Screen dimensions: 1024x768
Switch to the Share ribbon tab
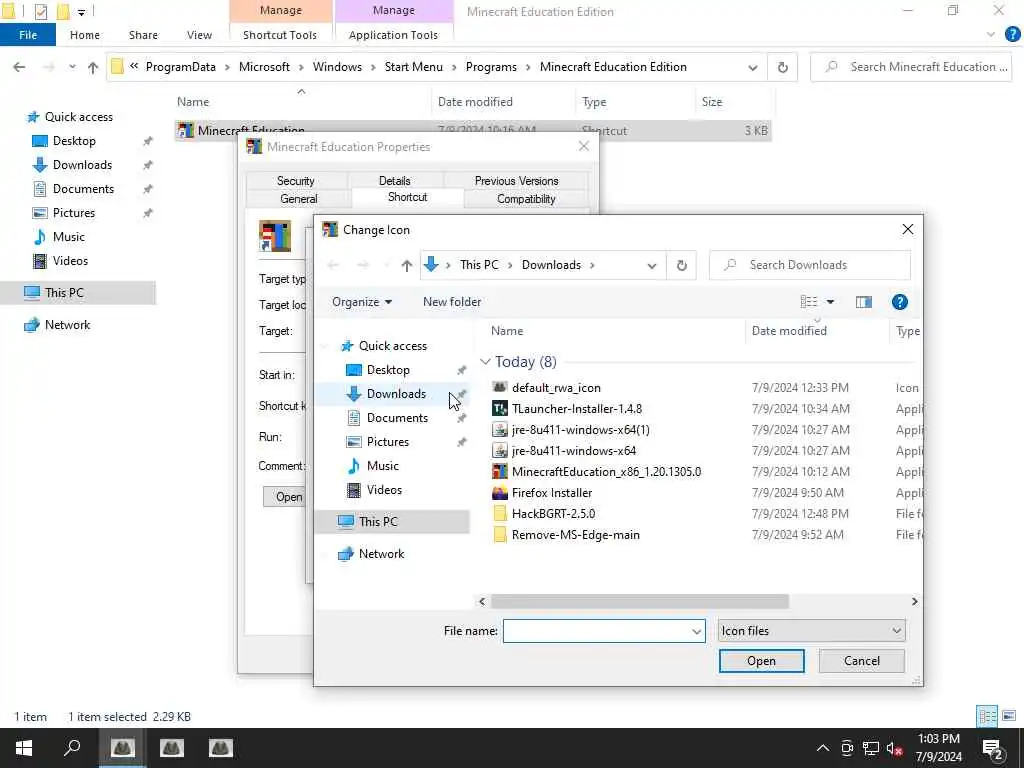point(143,35)
